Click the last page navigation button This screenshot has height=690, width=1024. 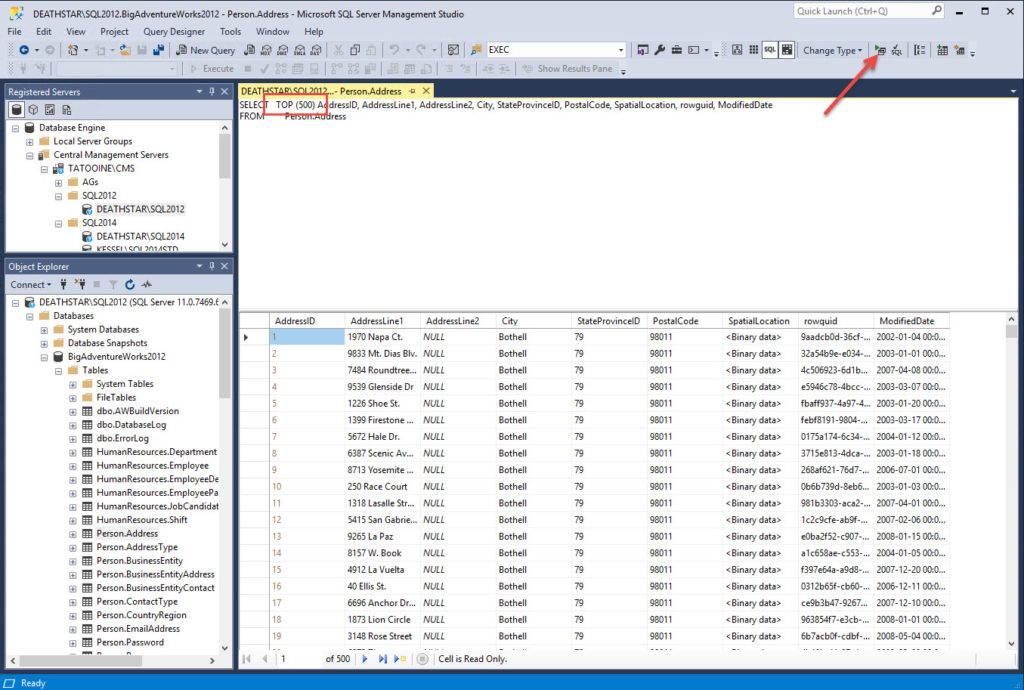coord(382,658)
